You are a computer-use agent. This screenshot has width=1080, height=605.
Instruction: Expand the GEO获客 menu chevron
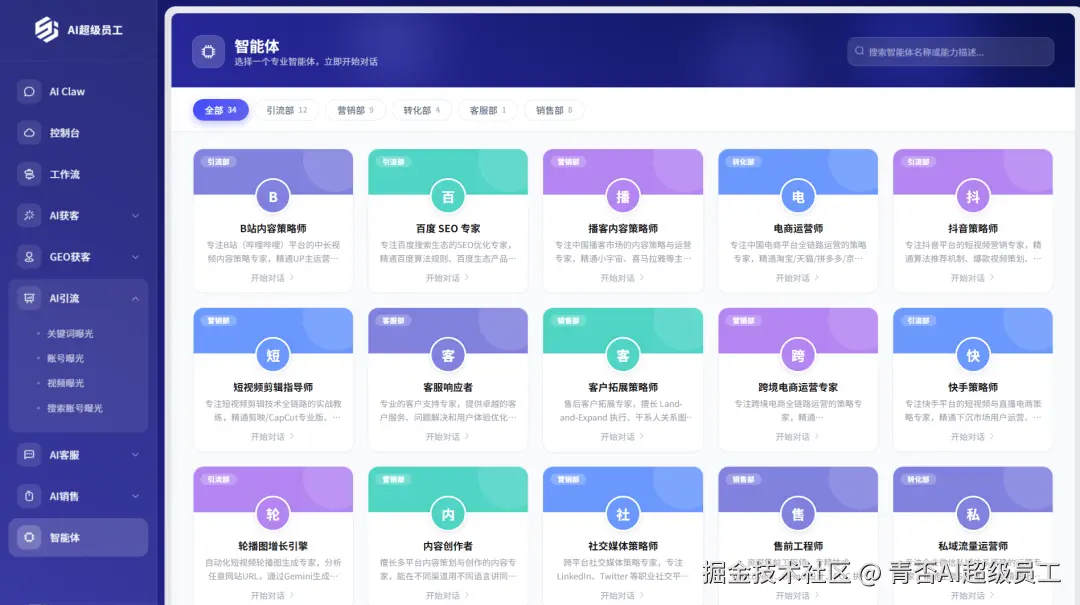pyautogui.click(x=135, y=257)
